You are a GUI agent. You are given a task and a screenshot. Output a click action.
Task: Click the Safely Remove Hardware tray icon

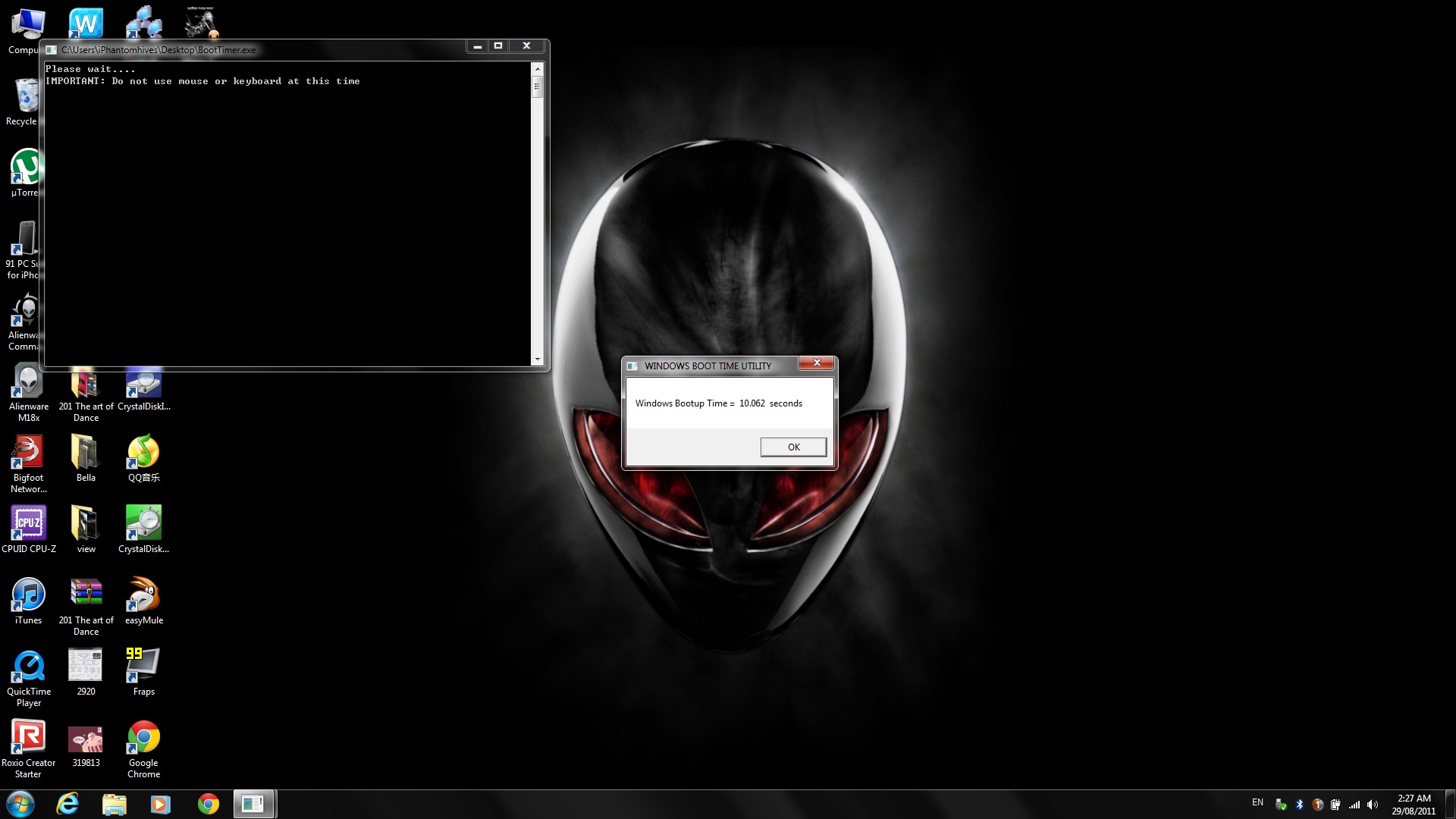pyautogui.click(x=1281, y=805)
